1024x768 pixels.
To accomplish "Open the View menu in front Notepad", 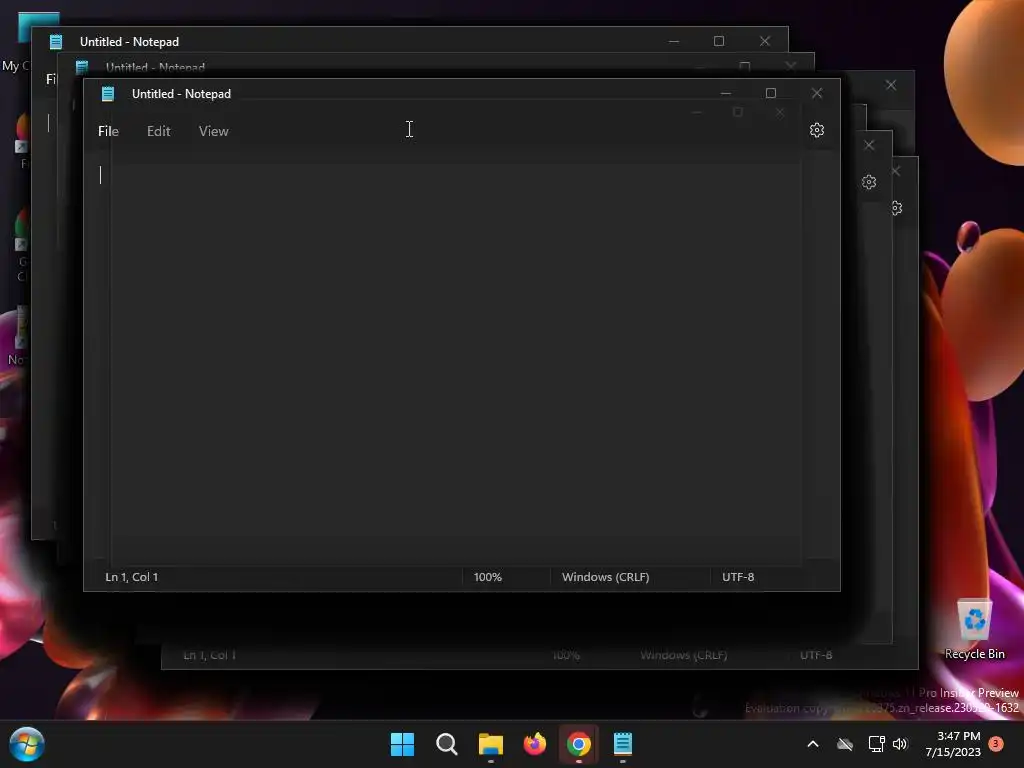I will [214, 131].
